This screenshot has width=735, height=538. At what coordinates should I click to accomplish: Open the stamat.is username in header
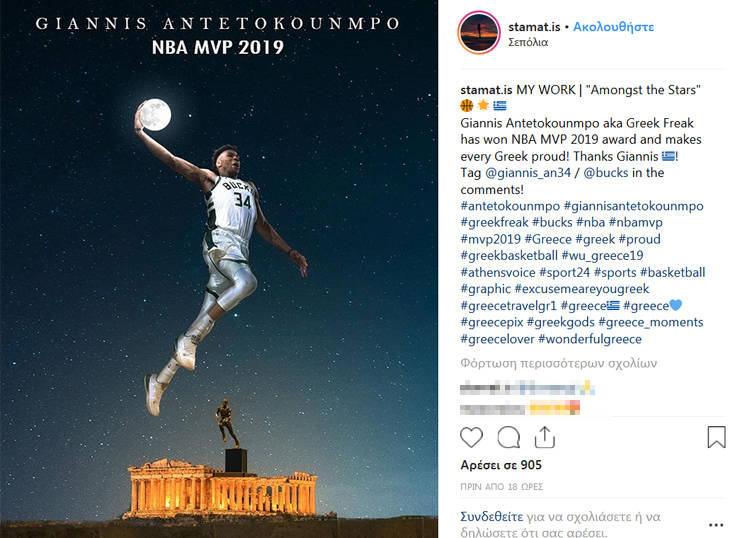click(534, 27)
